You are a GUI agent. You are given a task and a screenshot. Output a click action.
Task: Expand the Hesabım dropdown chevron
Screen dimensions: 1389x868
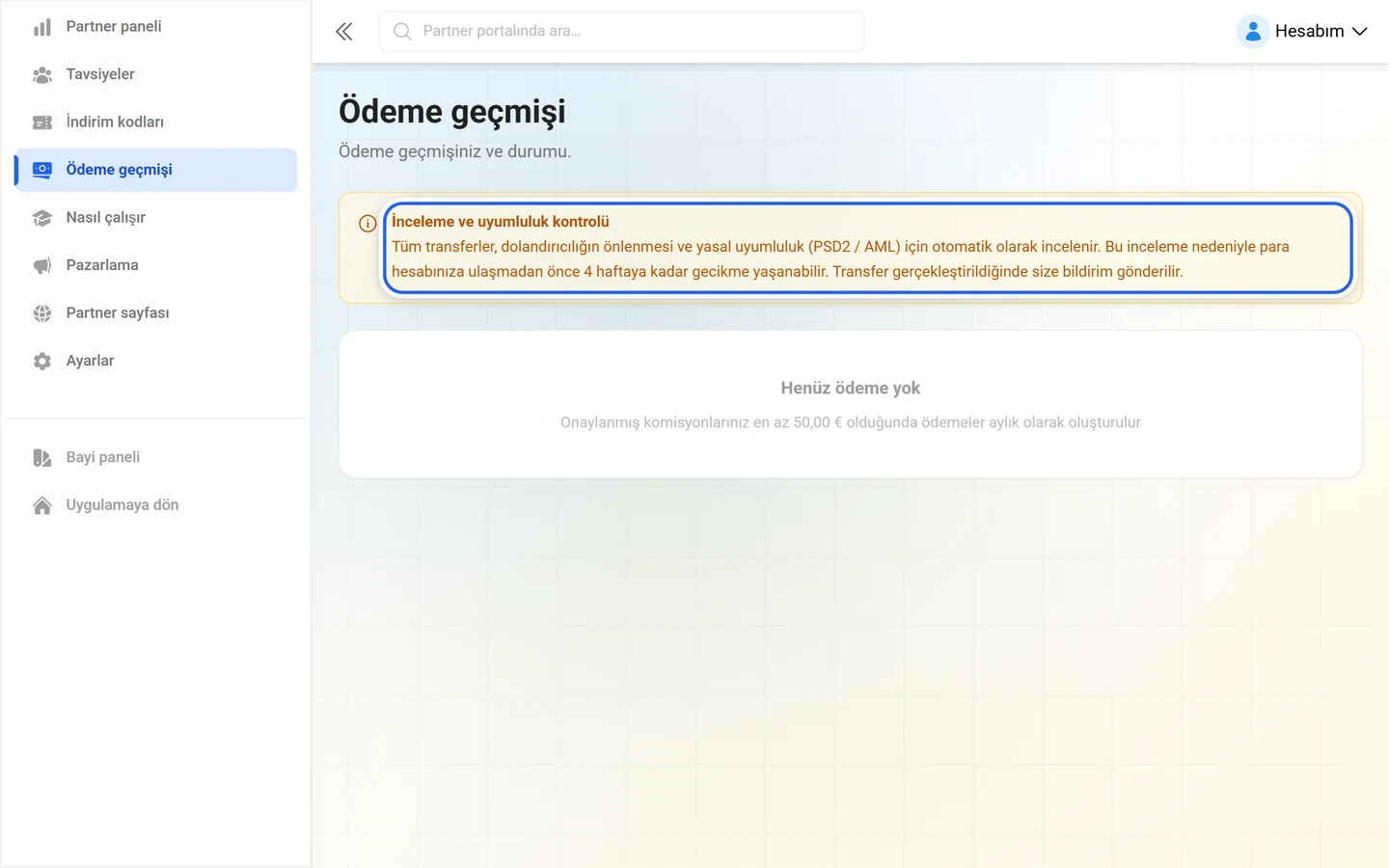1360,32
